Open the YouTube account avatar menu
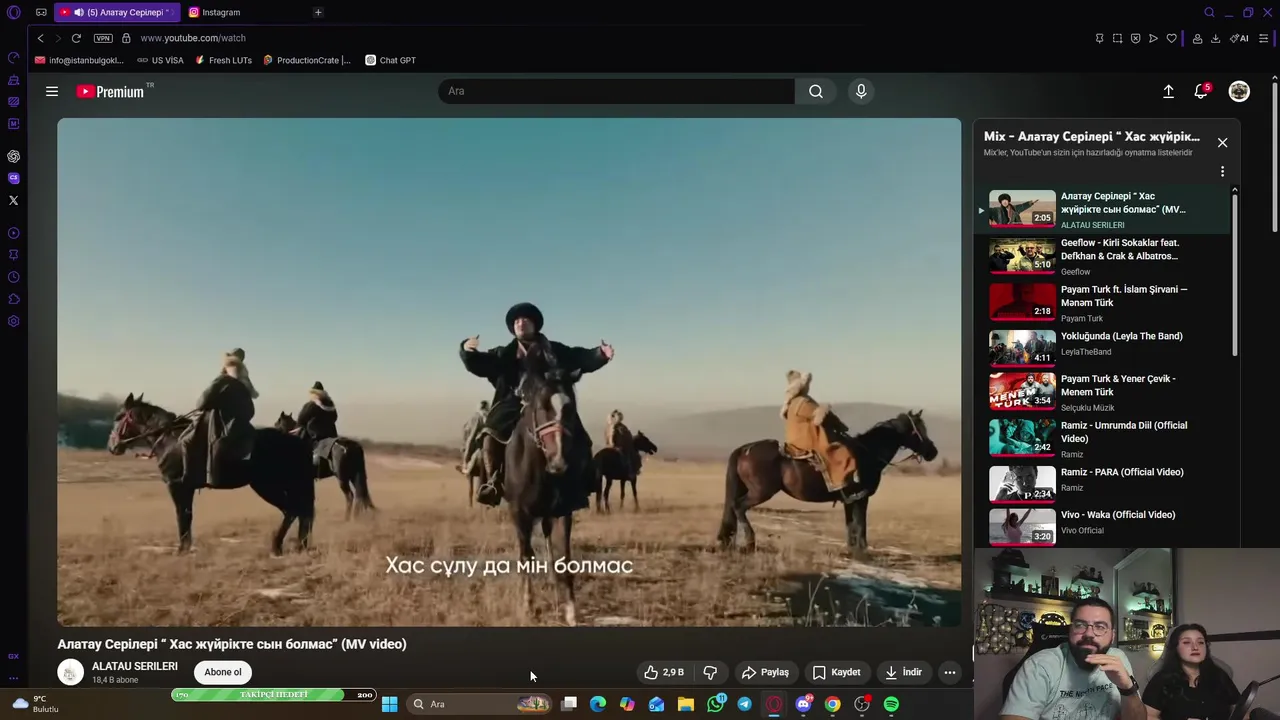 (1239, 91)
